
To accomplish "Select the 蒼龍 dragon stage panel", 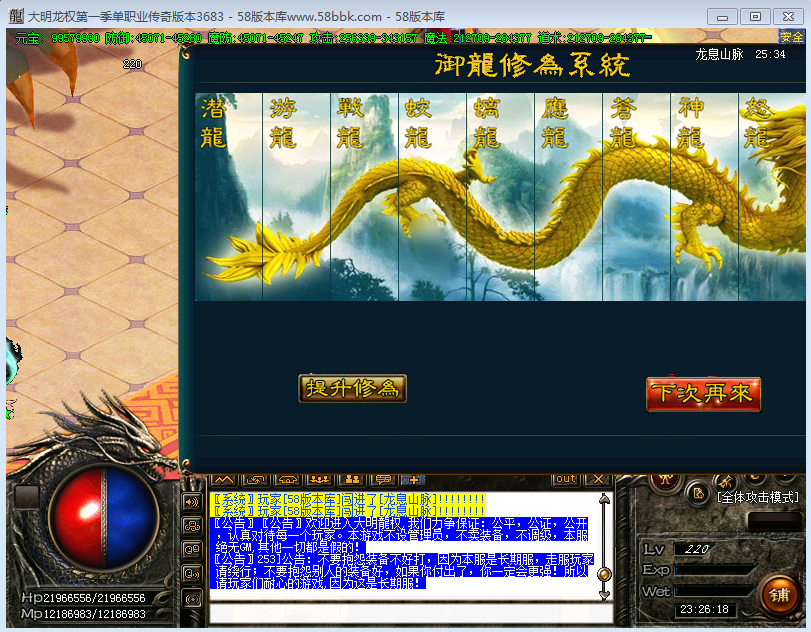I will 637,197.
